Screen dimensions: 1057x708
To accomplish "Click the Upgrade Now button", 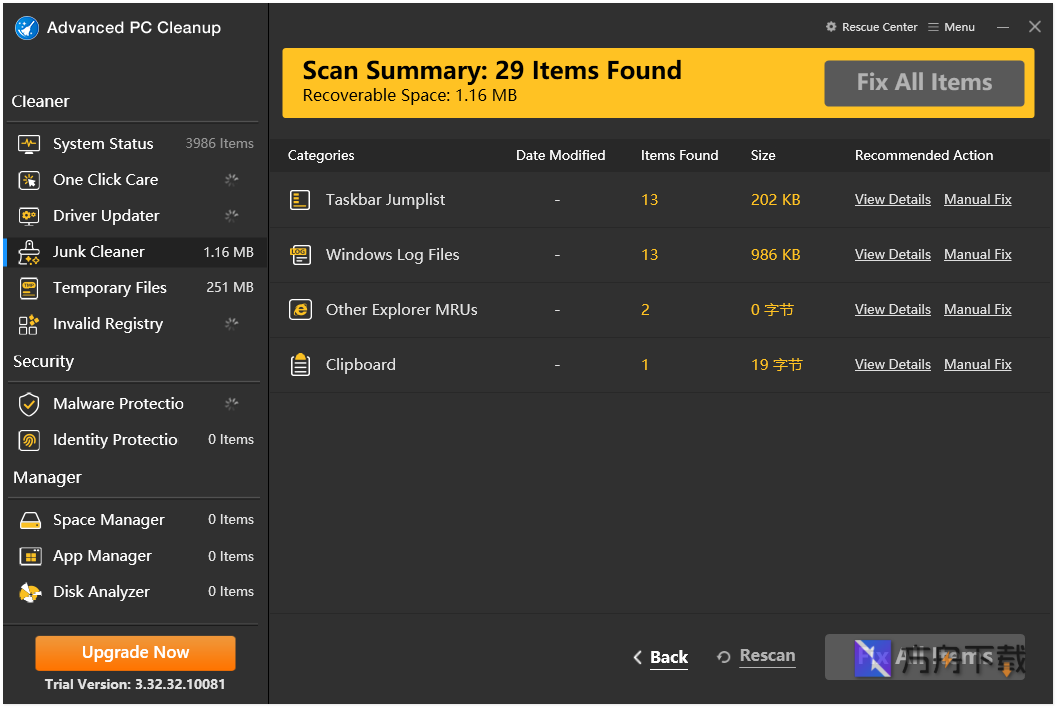I will pos(135,653).
